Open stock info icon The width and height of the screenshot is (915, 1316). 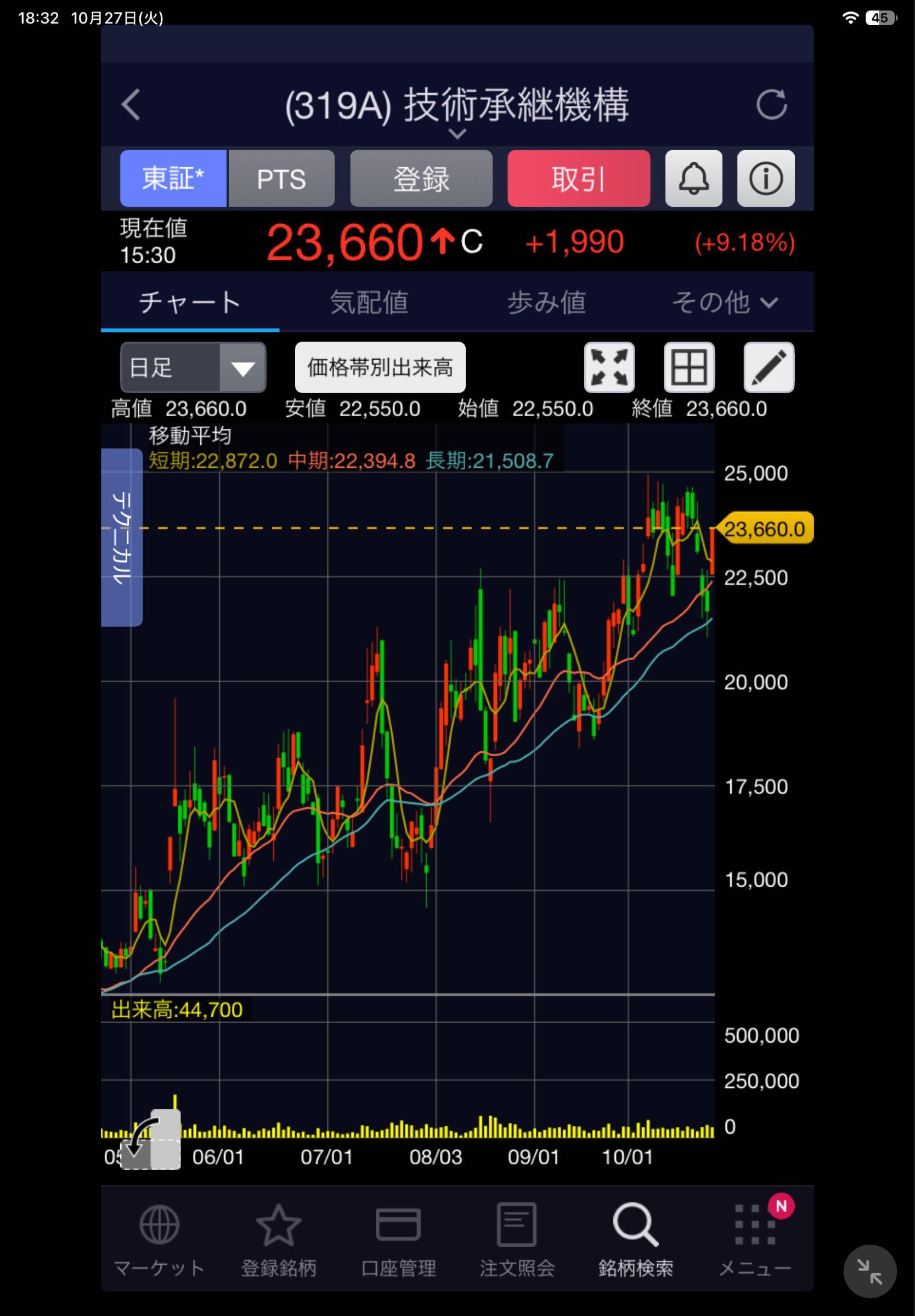(x=765, y=178)
